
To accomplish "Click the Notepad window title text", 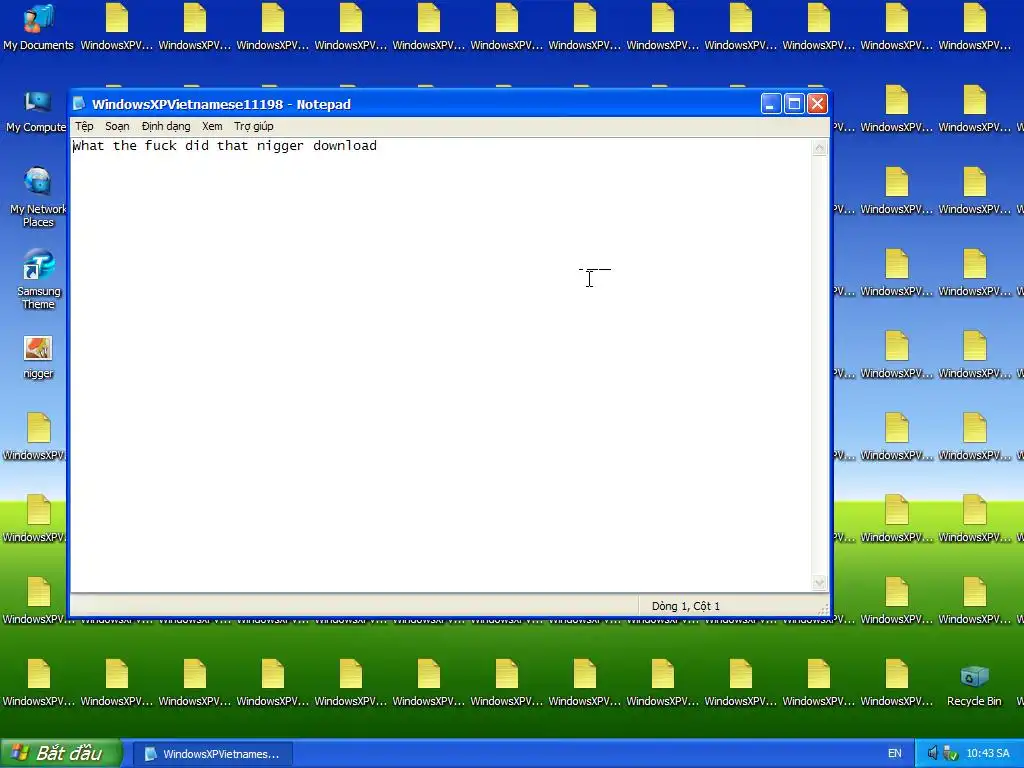I will [221, 104].
